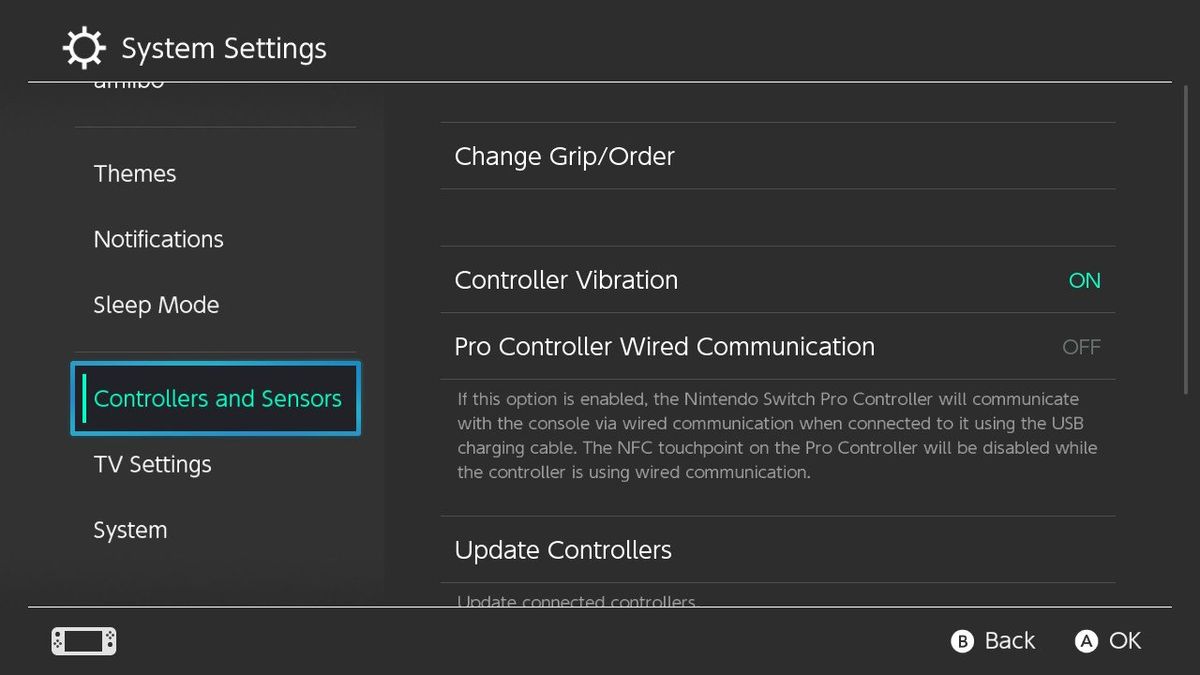The width and height of the screenshot is (1200, 675).
Task: Click the green ON vibration indicator
Action: click(x=1083, y=280)
